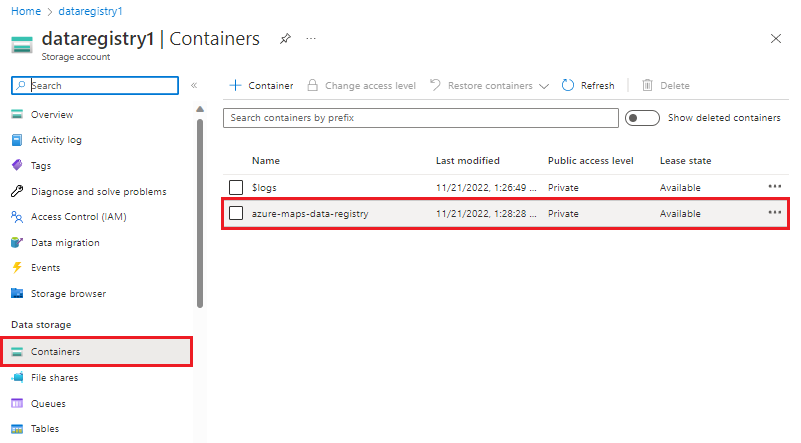Check the azure-maps-data-registry checkbox
The width and height of the screenshot is (801, 443).
click(x=236, y=213)
